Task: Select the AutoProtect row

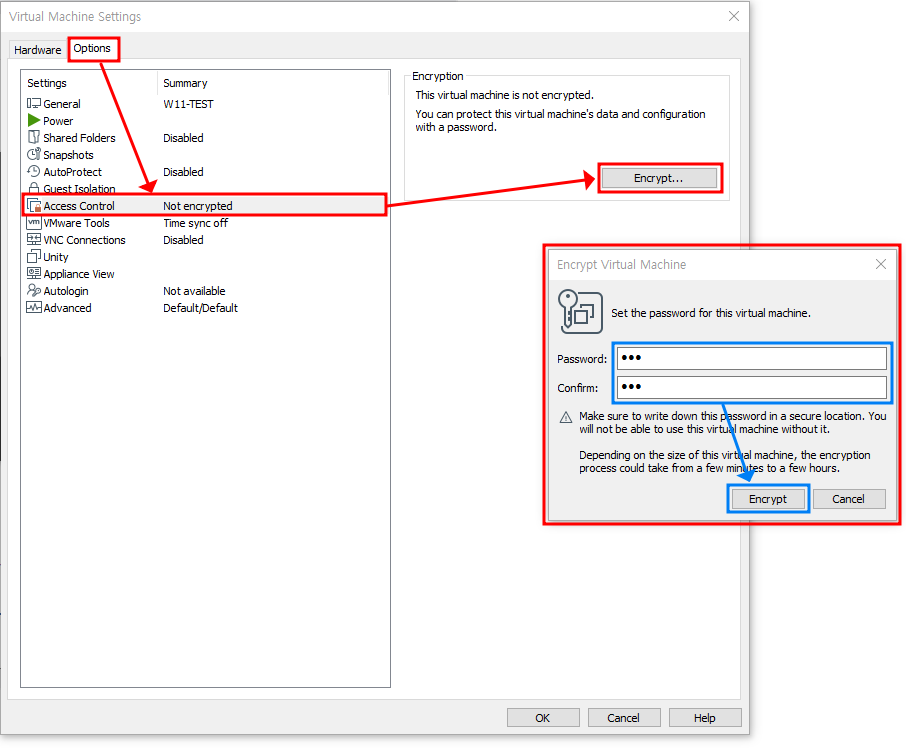Action: (x=205, y=172)
